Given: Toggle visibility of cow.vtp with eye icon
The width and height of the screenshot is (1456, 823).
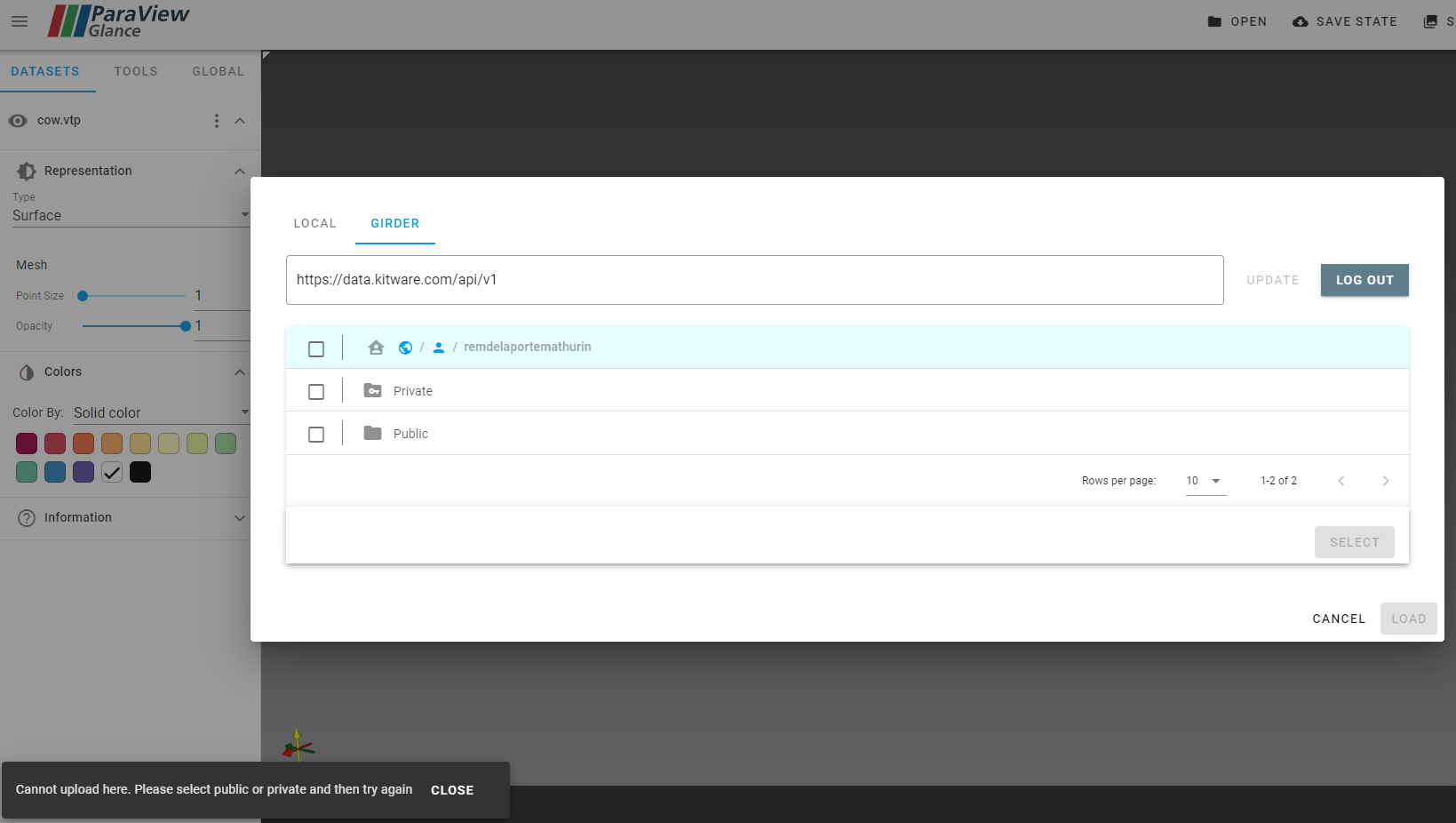Looking at the screenshot, I should 18,120.
